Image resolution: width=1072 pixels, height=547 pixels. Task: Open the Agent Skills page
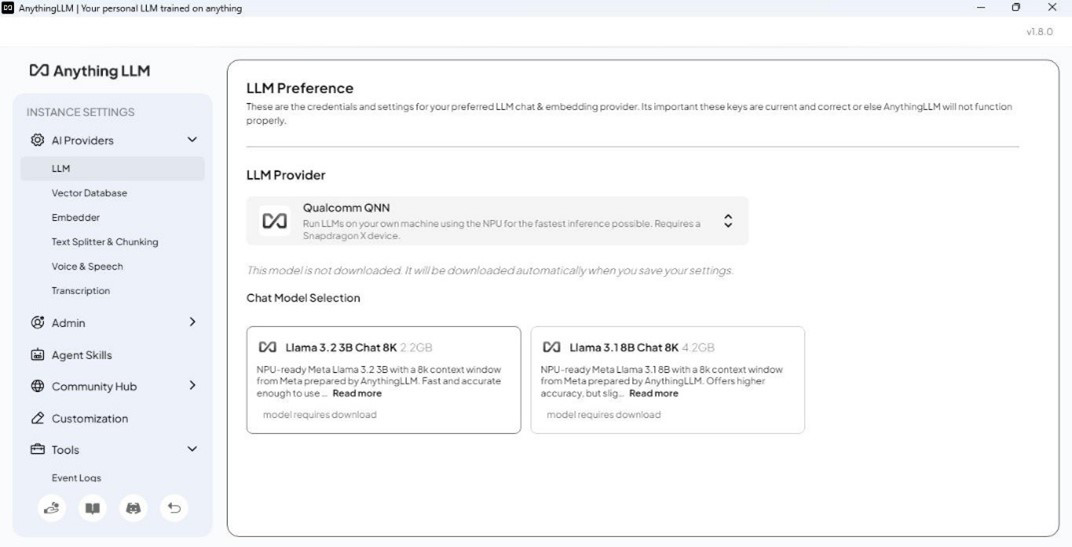tap(81, 355)
